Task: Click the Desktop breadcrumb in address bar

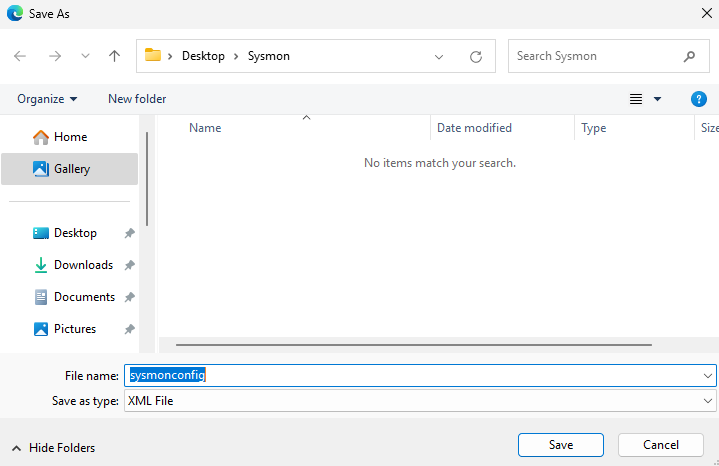Action: tap(203, 56)
